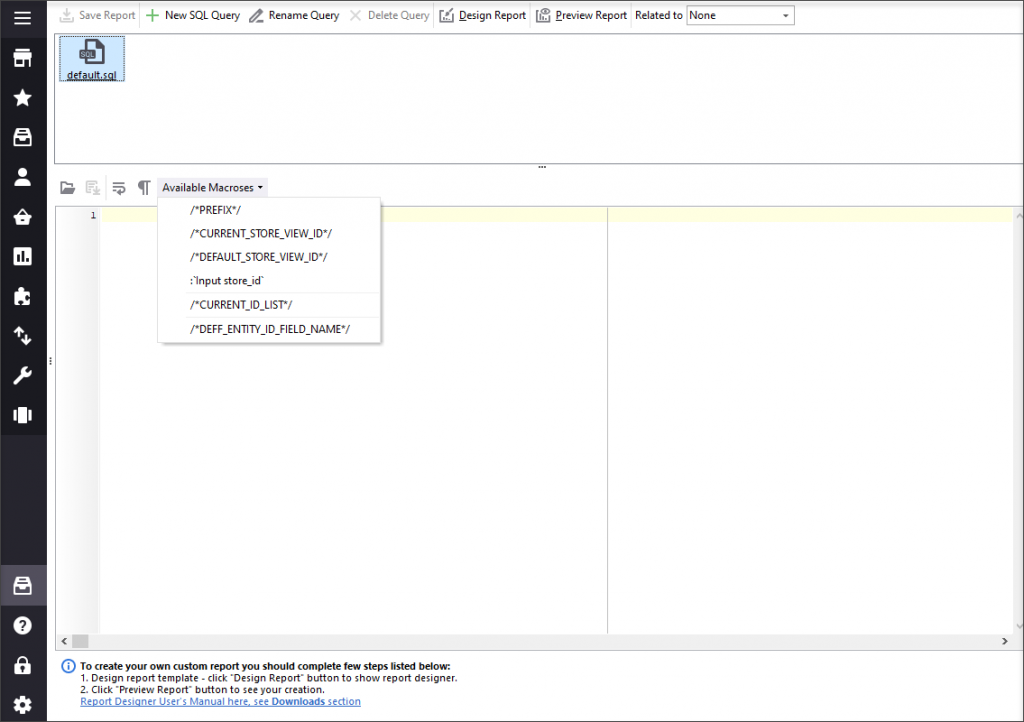This screenshot has width=1024, height=722.
Task: Open the star favorites sidebar icon
Action: 22,98
